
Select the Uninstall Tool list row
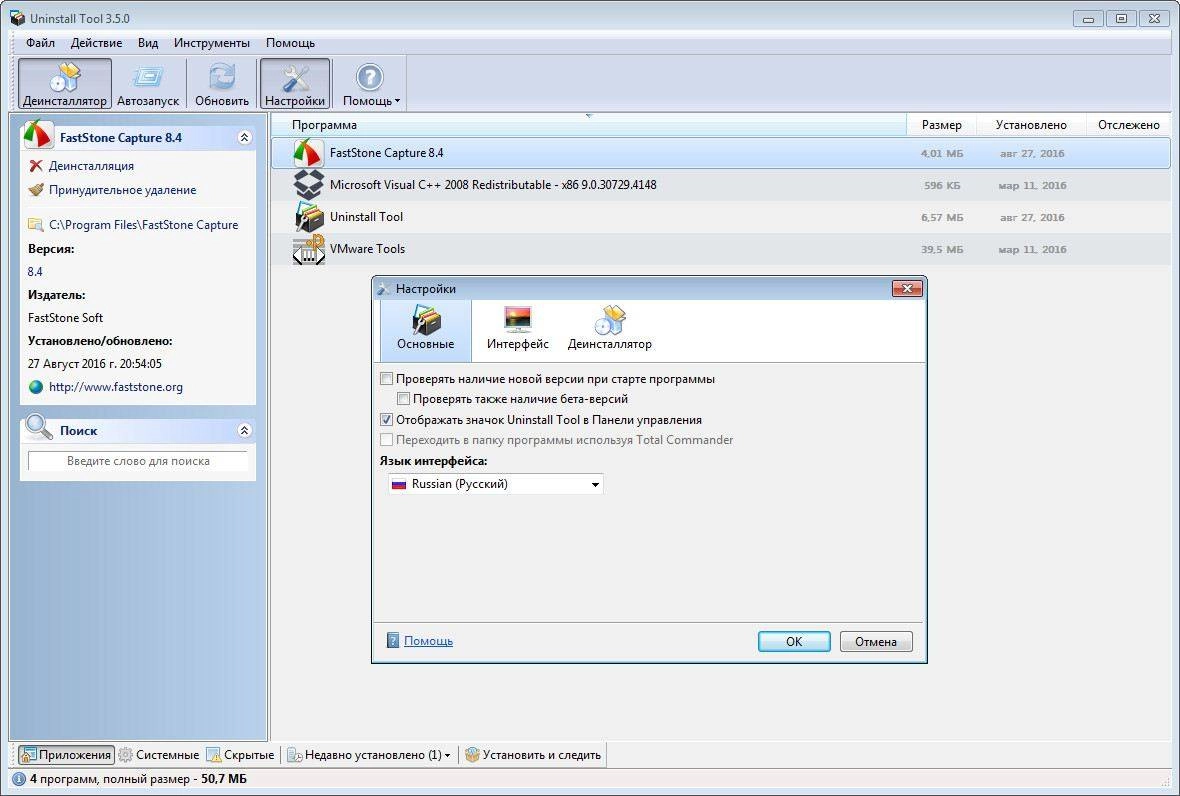pos(720,217)
